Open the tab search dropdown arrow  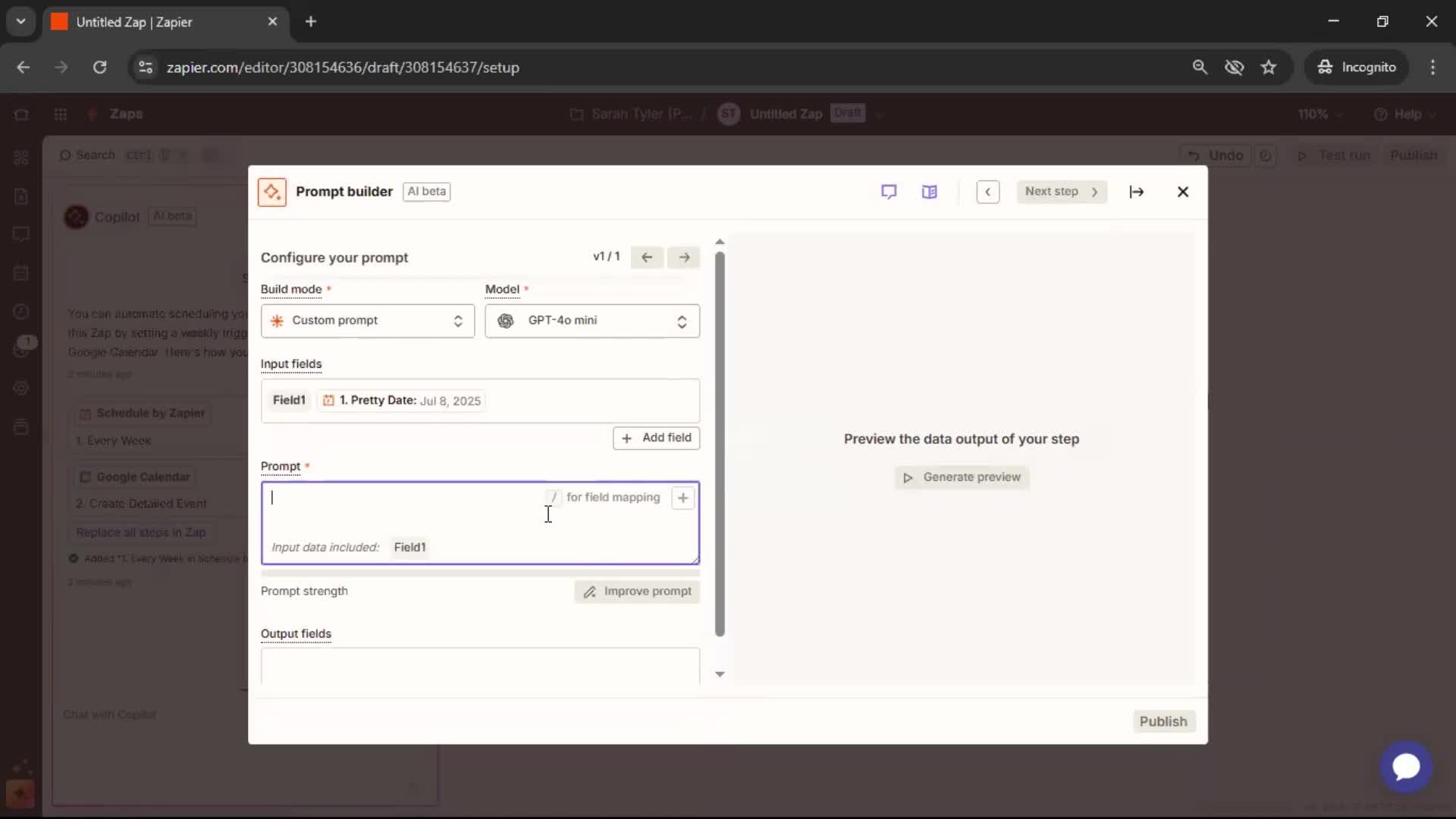pos(20,21)
